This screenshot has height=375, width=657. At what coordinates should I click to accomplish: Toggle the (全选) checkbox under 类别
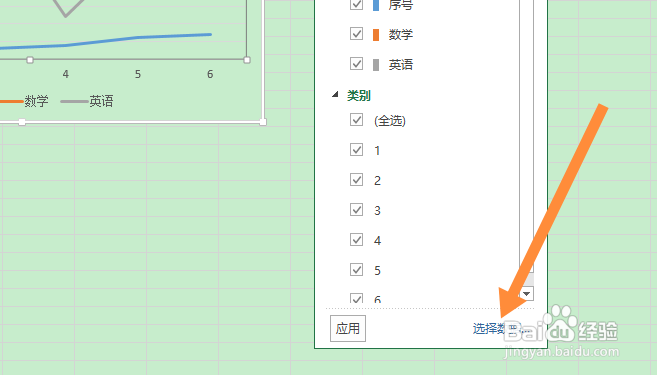coord(357,119)
